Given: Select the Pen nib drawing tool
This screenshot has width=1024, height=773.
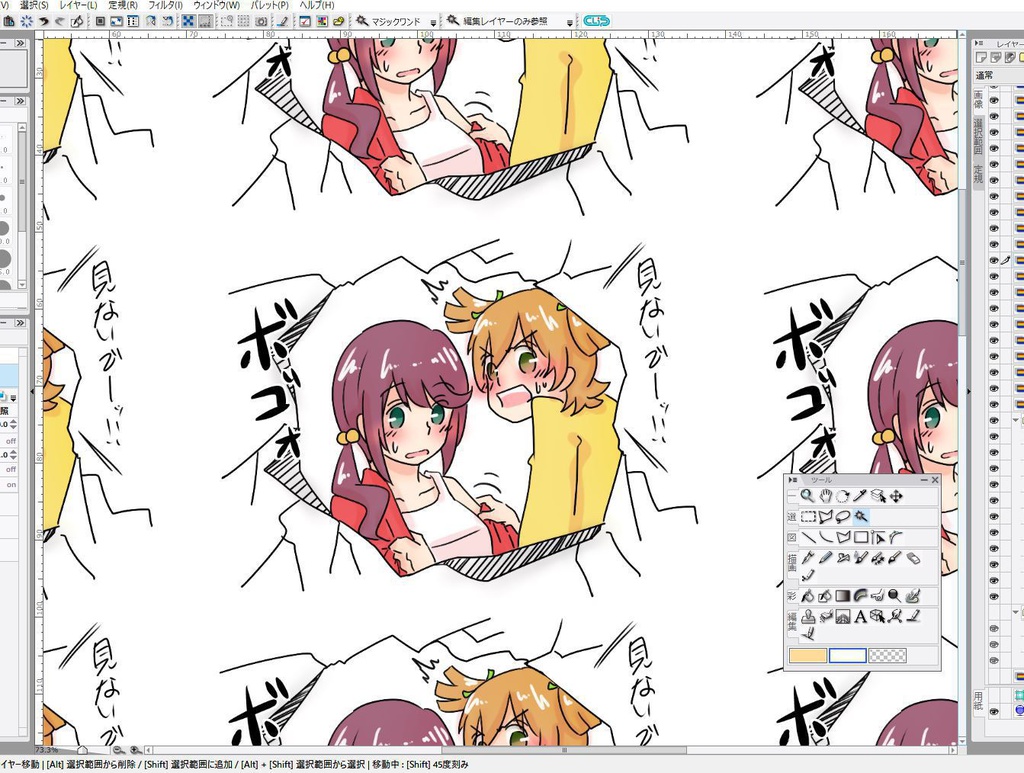Looking at the screenshot, I should 808,558.
